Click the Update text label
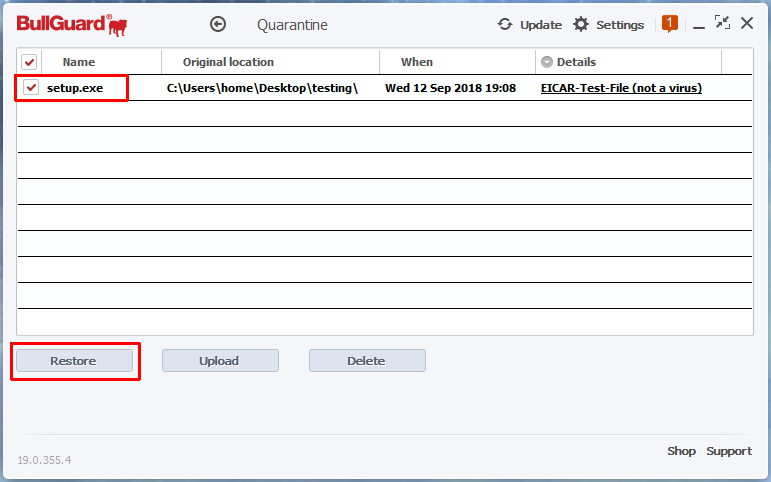 point(541,25)
